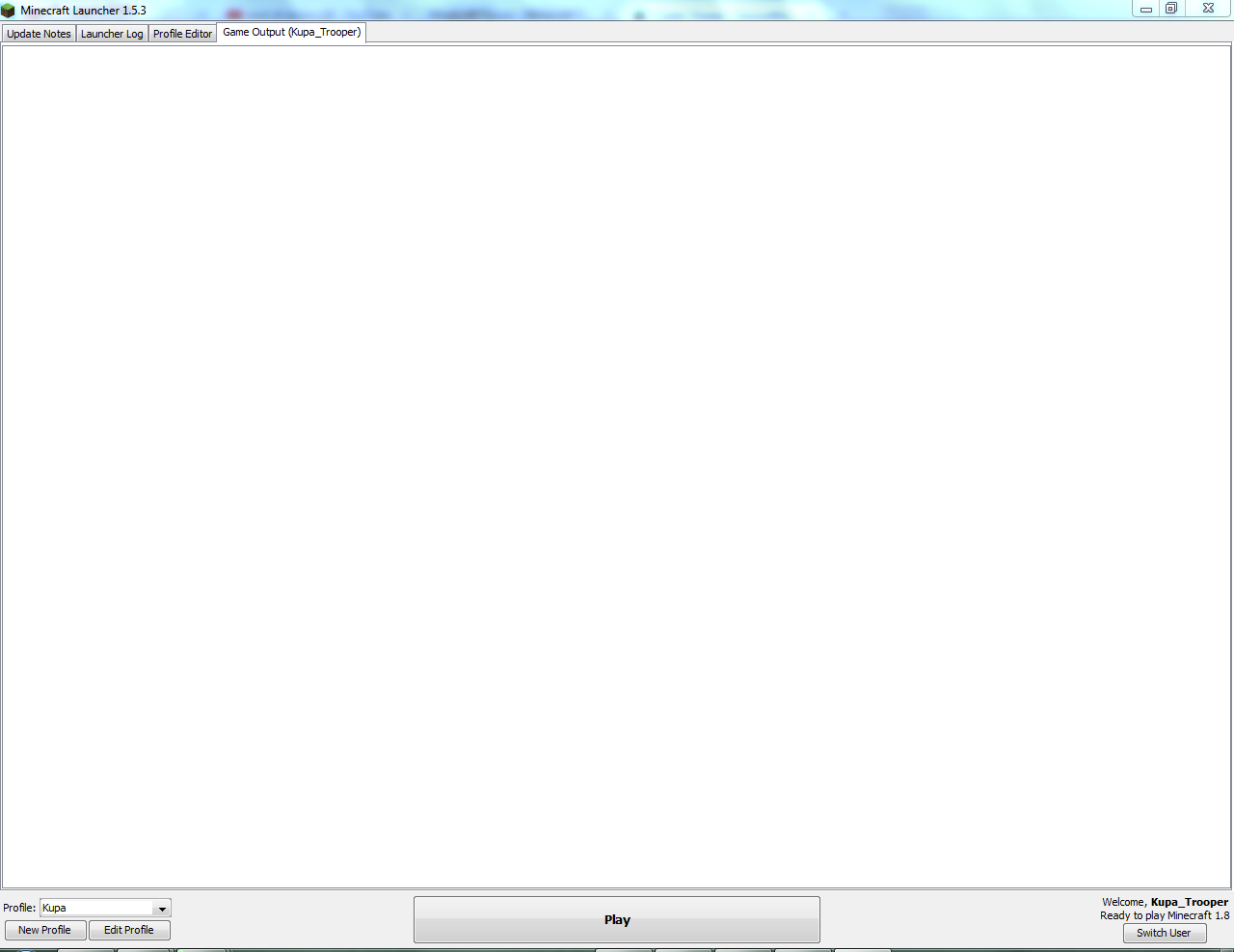Screen dimensions: 1234x952
Task: Open the Profile Editor tab
Action: pos(182,34)
